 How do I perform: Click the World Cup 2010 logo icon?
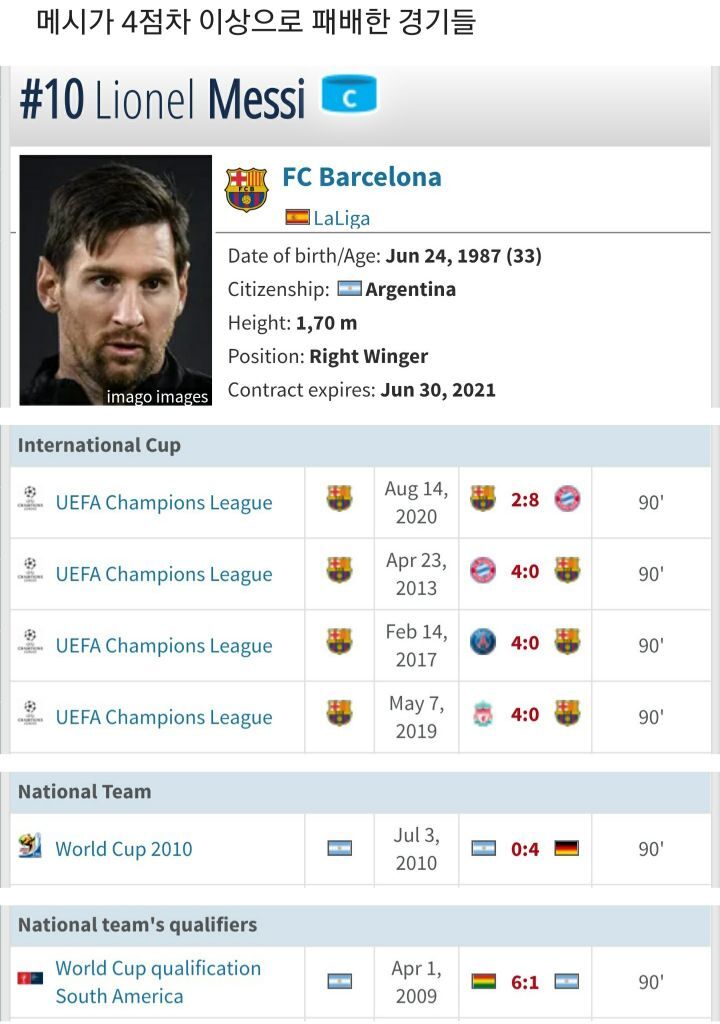[30, 847]
